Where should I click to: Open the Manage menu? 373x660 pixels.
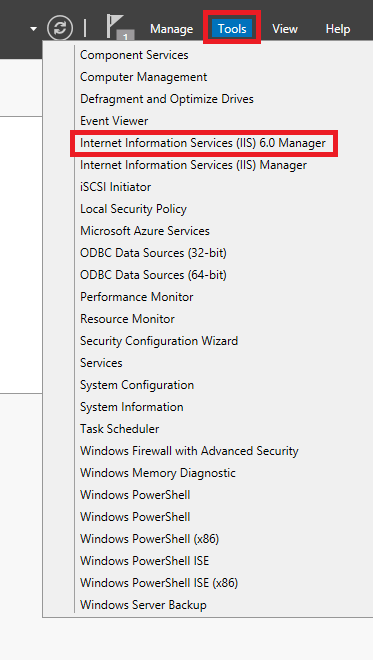(x=171, y=29)
